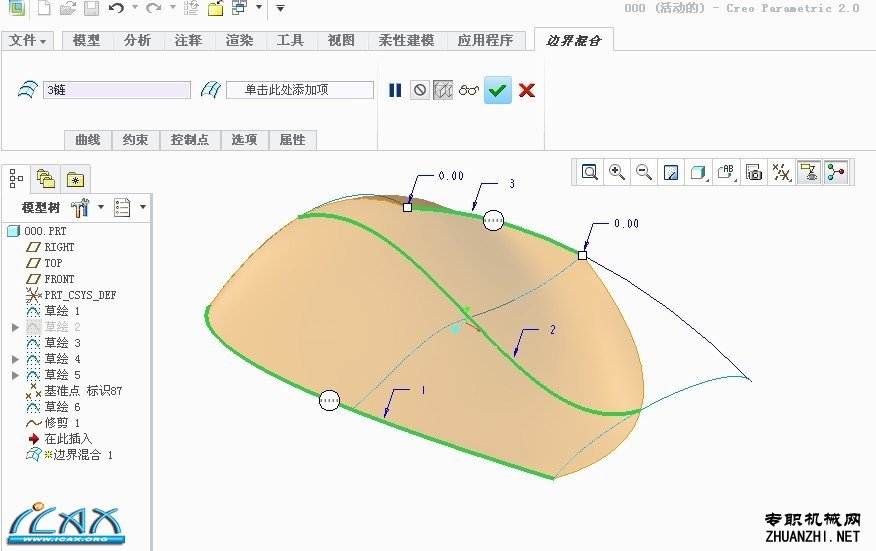The height and width of the screenshot is (551, 876).
Task: Open the 注释 ribbon tab
Action: [x=188, y=41]
